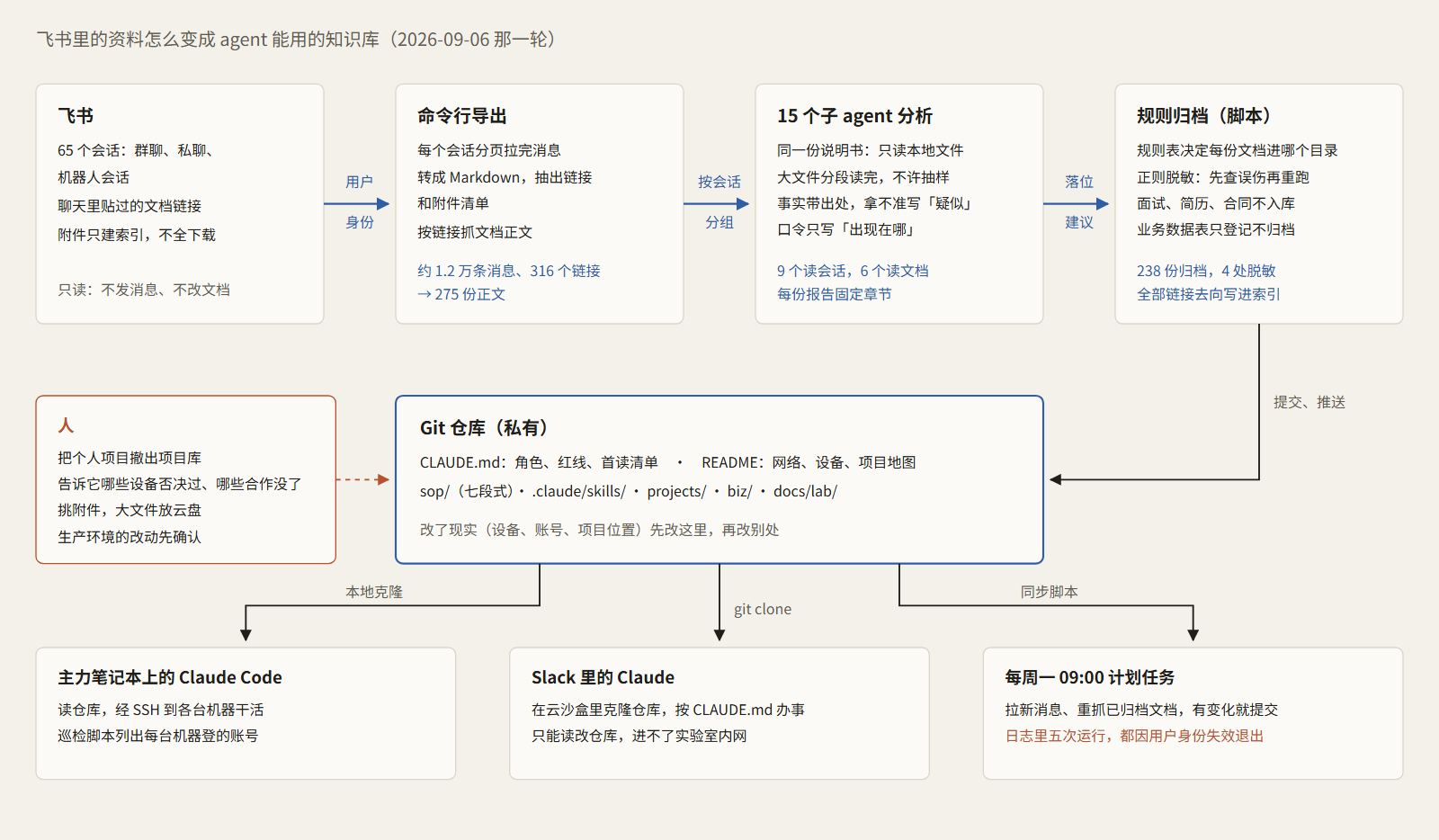This screenshot has width=1439, height=840.
Task: Click the line "巡检脚本列出每台机器登的账号"
Action: 158,736
